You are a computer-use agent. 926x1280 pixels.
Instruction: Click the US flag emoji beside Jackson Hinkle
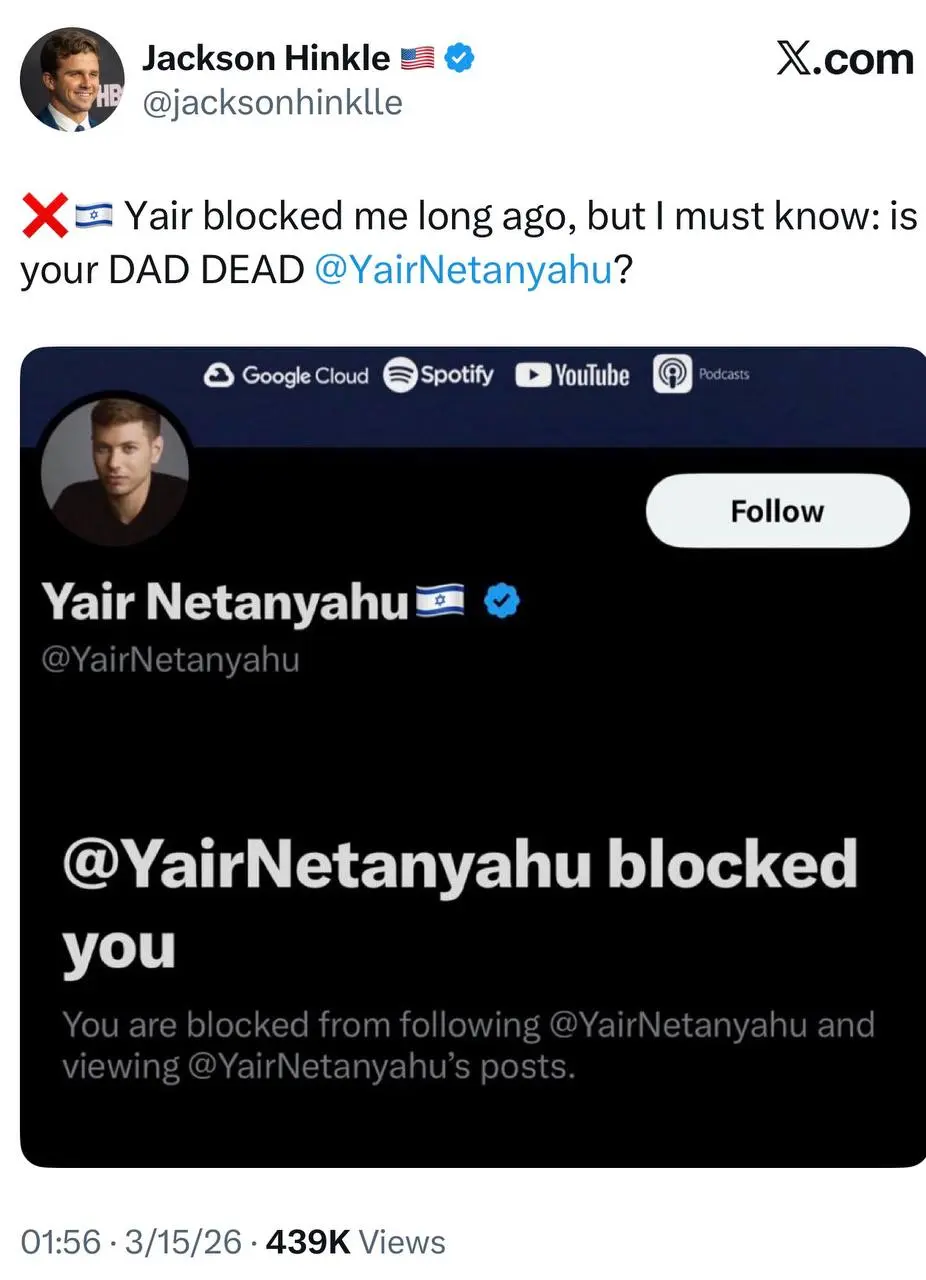pyautogui.click(x=416, y=60)
